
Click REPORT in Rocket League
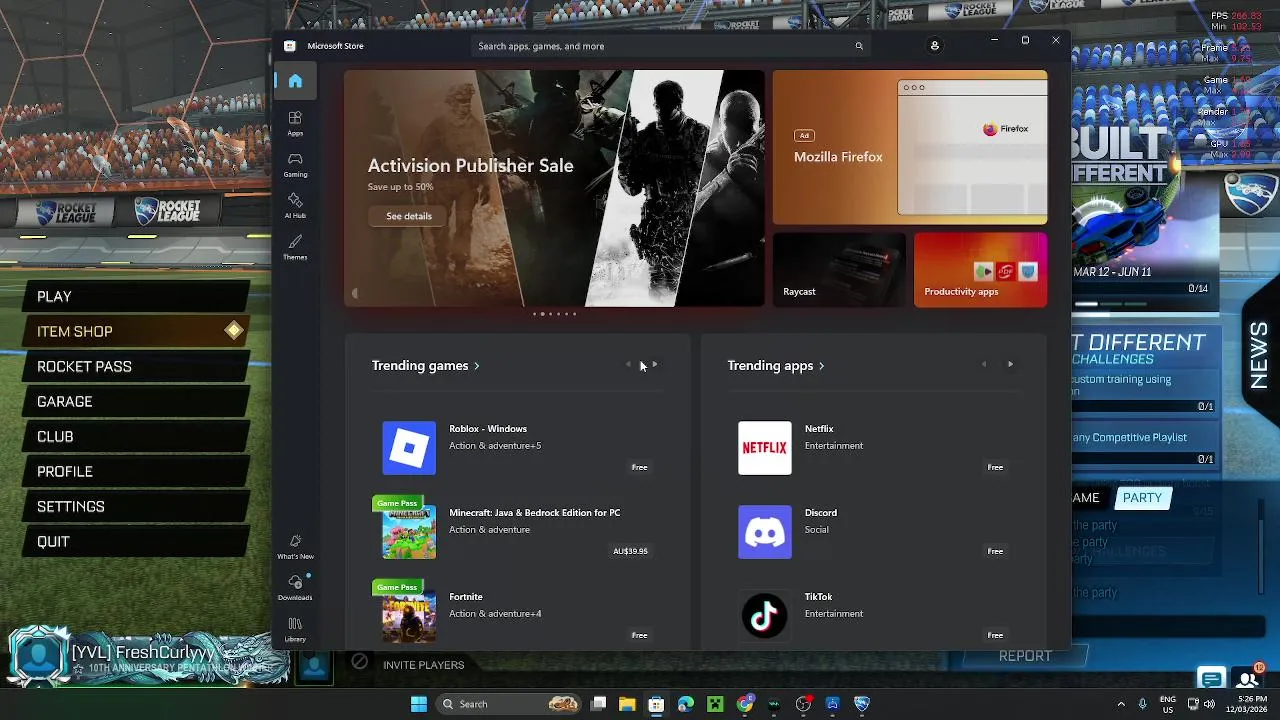click(1025, 657)
